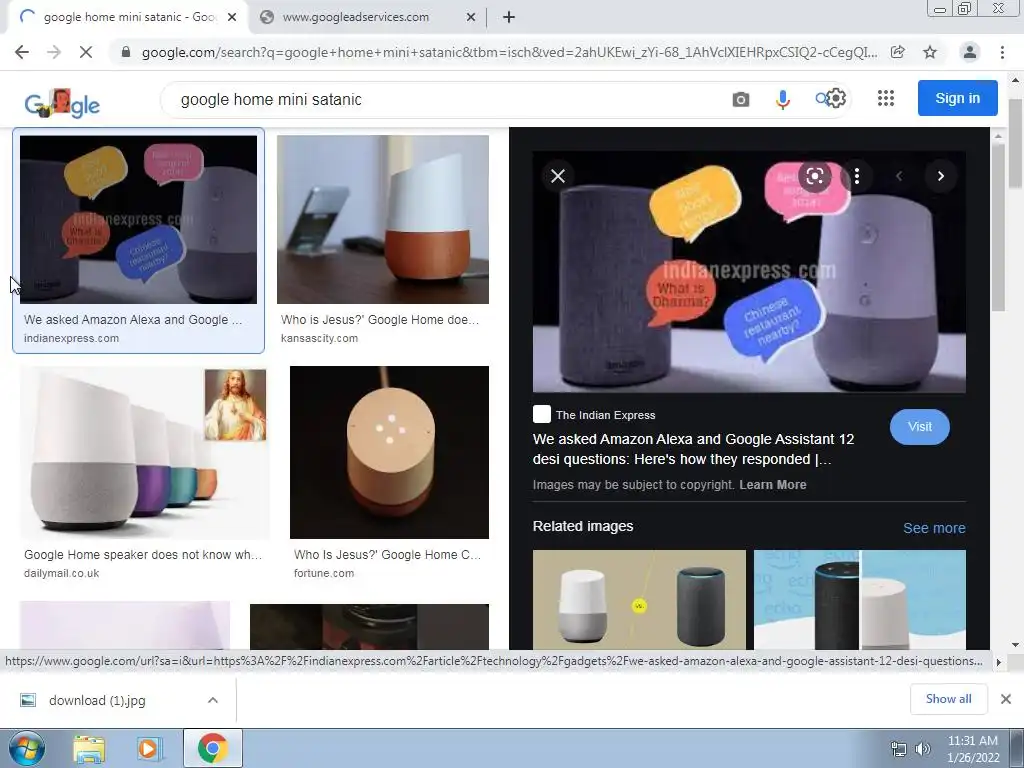Close the image preview panel
The image size is (1024, 768).
click(558, 176)
